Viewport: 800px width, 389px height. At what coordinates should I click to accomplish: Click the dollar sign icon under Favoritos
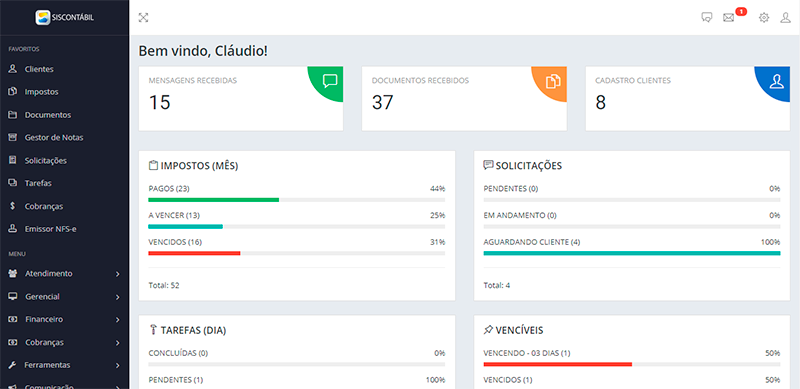(13, 206)
